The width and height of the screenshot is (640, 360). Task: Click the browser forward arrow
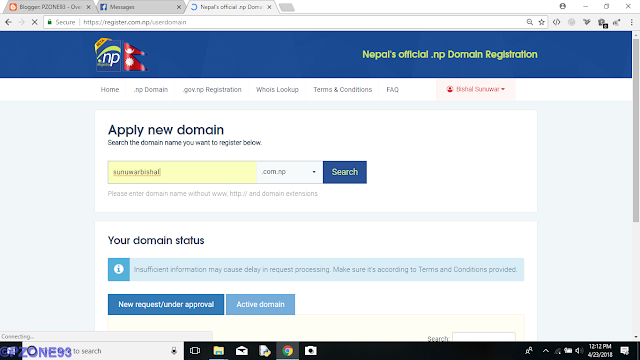pyautogui.click(x=22, y=22)
